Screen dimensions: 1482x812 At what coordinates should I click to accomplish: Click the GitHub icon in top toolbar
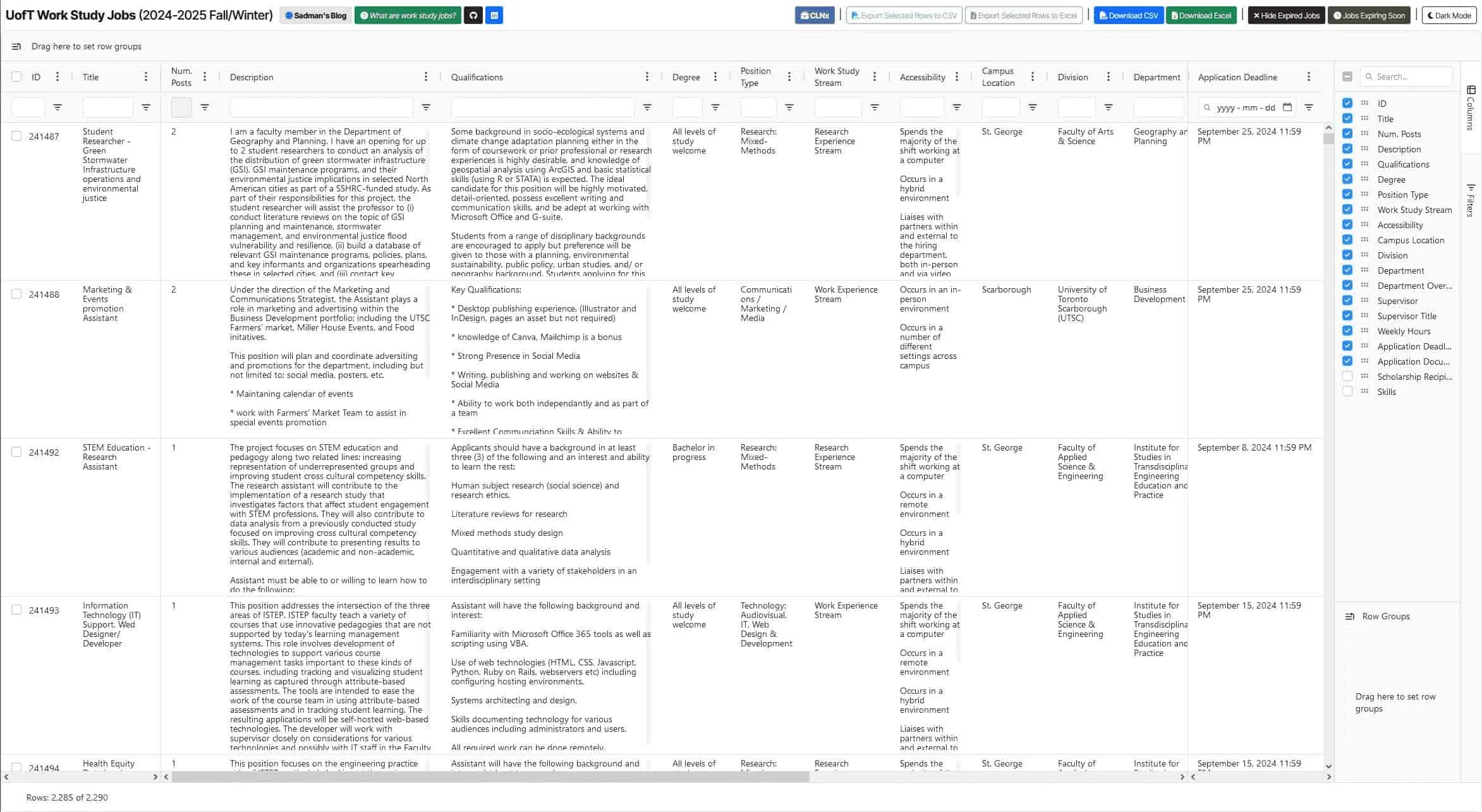pyautogui.click(x=473, y=15)
